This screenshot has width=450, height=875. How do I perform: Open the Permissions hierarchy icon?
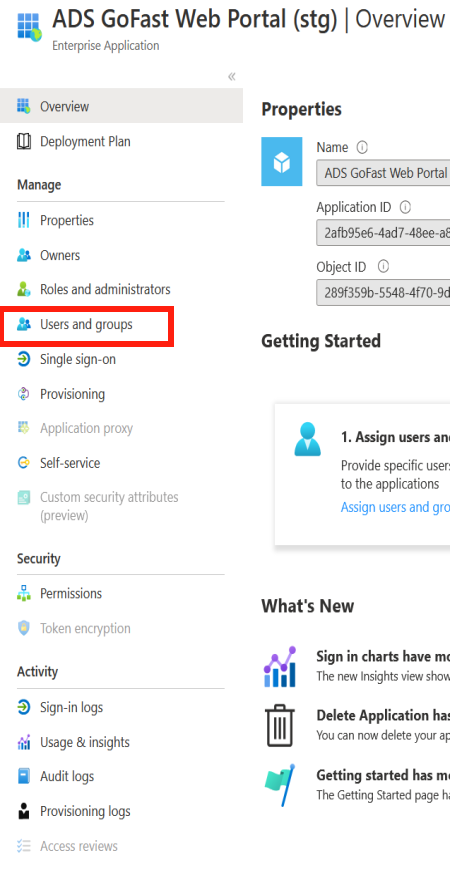click(x=23, y=593)
